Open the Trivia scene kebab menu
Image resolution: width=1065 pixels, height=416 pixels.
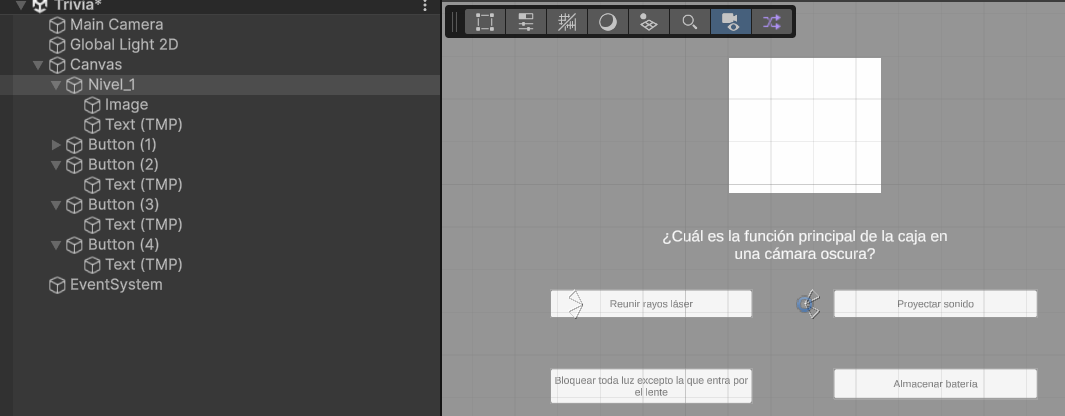pyautogui.click(x=425, y=5)
